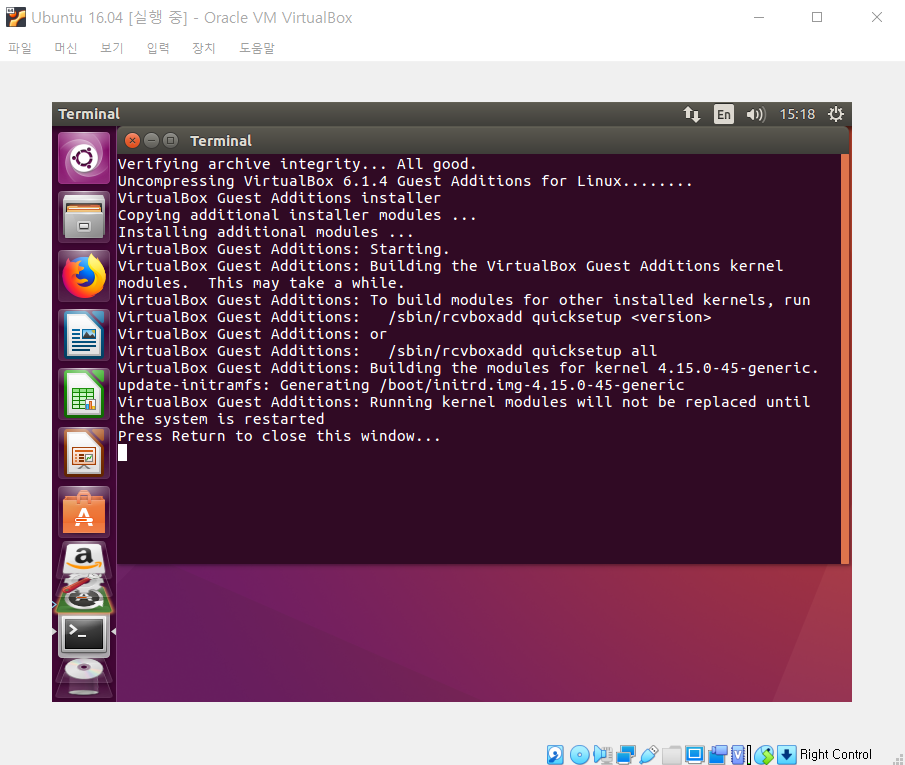Viewport: 905px width, 765px height.
Task: Click the shared folders status icon
Action: (x=671, y=755)
